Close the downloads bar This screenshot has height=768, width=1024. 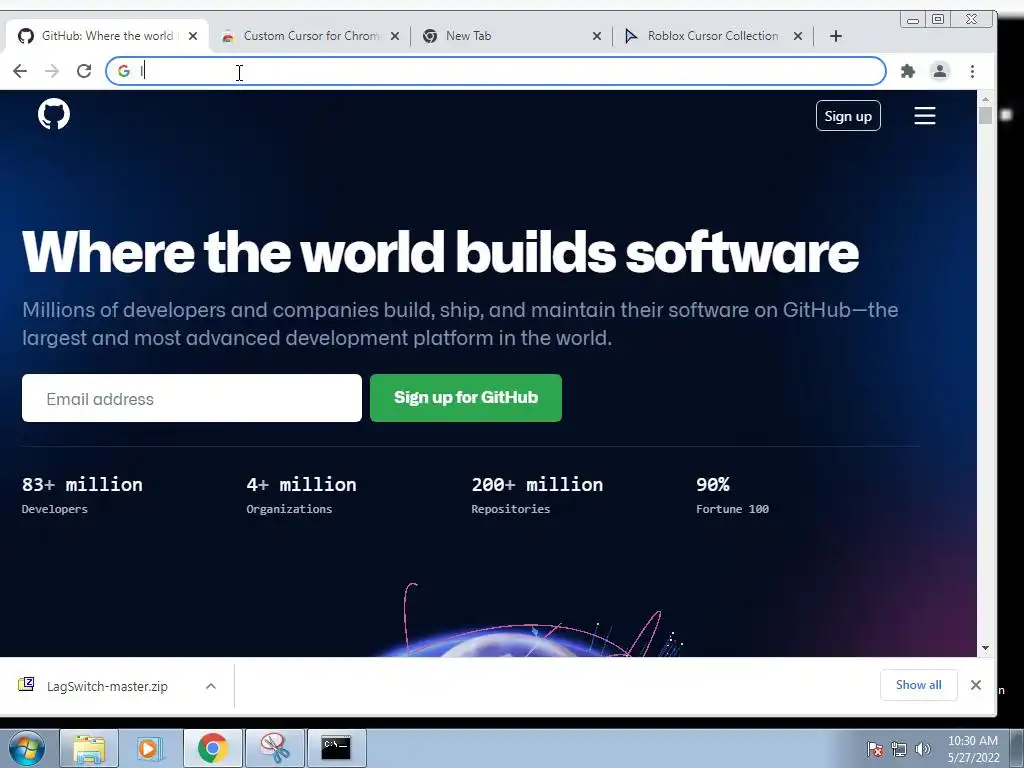(976, 685)
